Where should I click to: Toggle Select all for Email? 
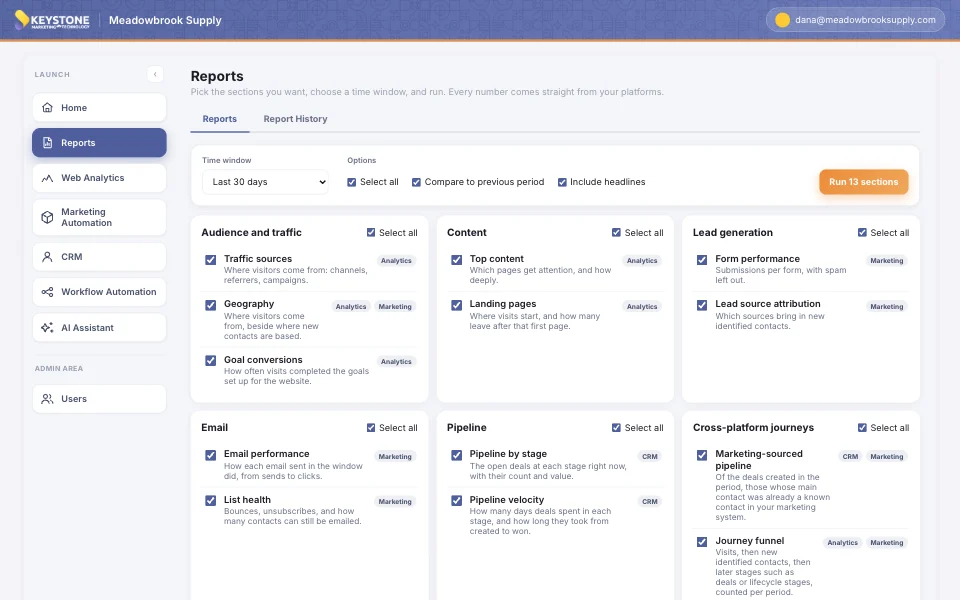(x=371, y=428)
